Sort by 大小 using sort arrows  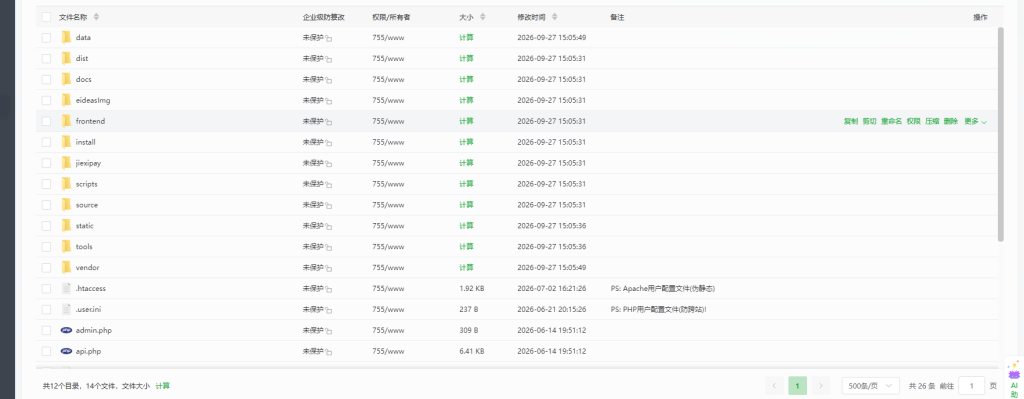483,17
